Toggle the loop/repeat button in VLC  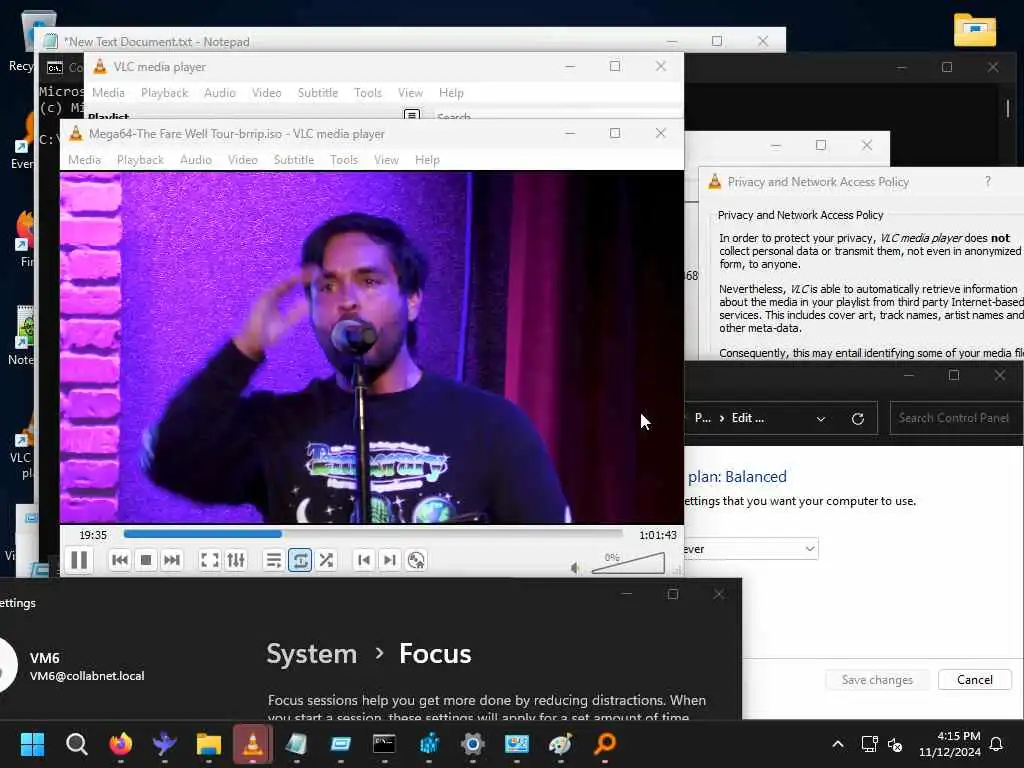click(300, 560)
